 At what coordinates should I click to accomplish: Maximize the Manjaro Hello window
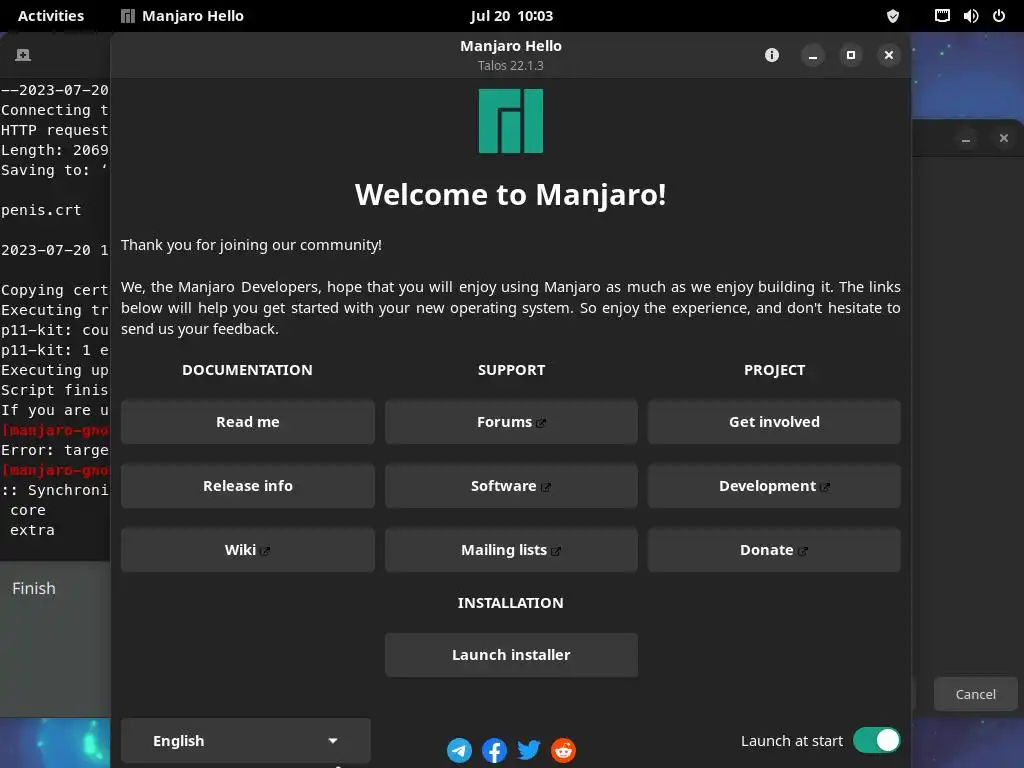point(850,56)
